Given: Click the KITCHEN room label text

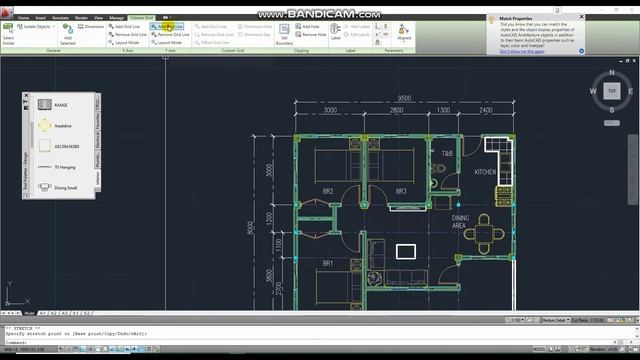Looking at the screenshot, I should (485, 172).
